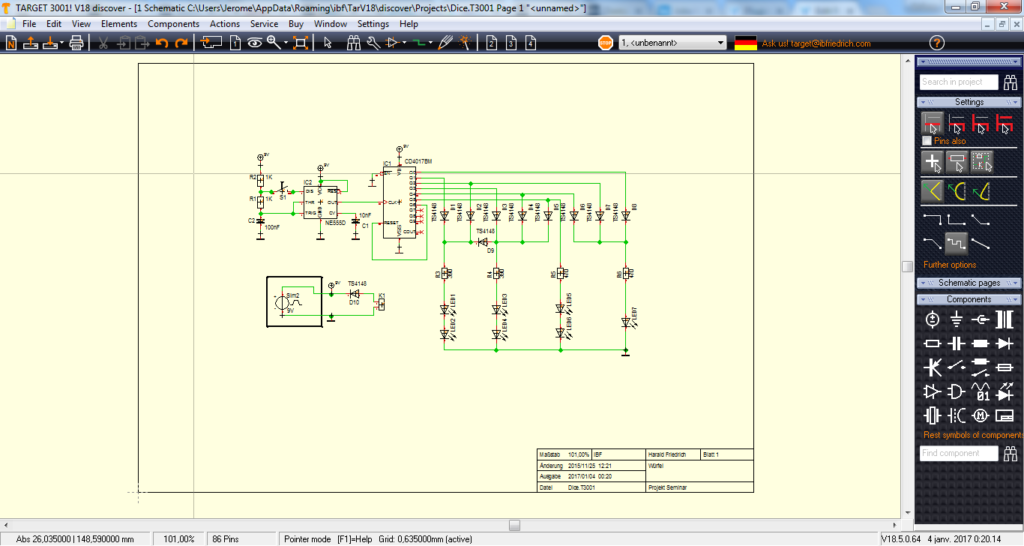Screen dimensions: 1024x546
Task: Click the zoom to fit frame icon
Action: [300, 43]
